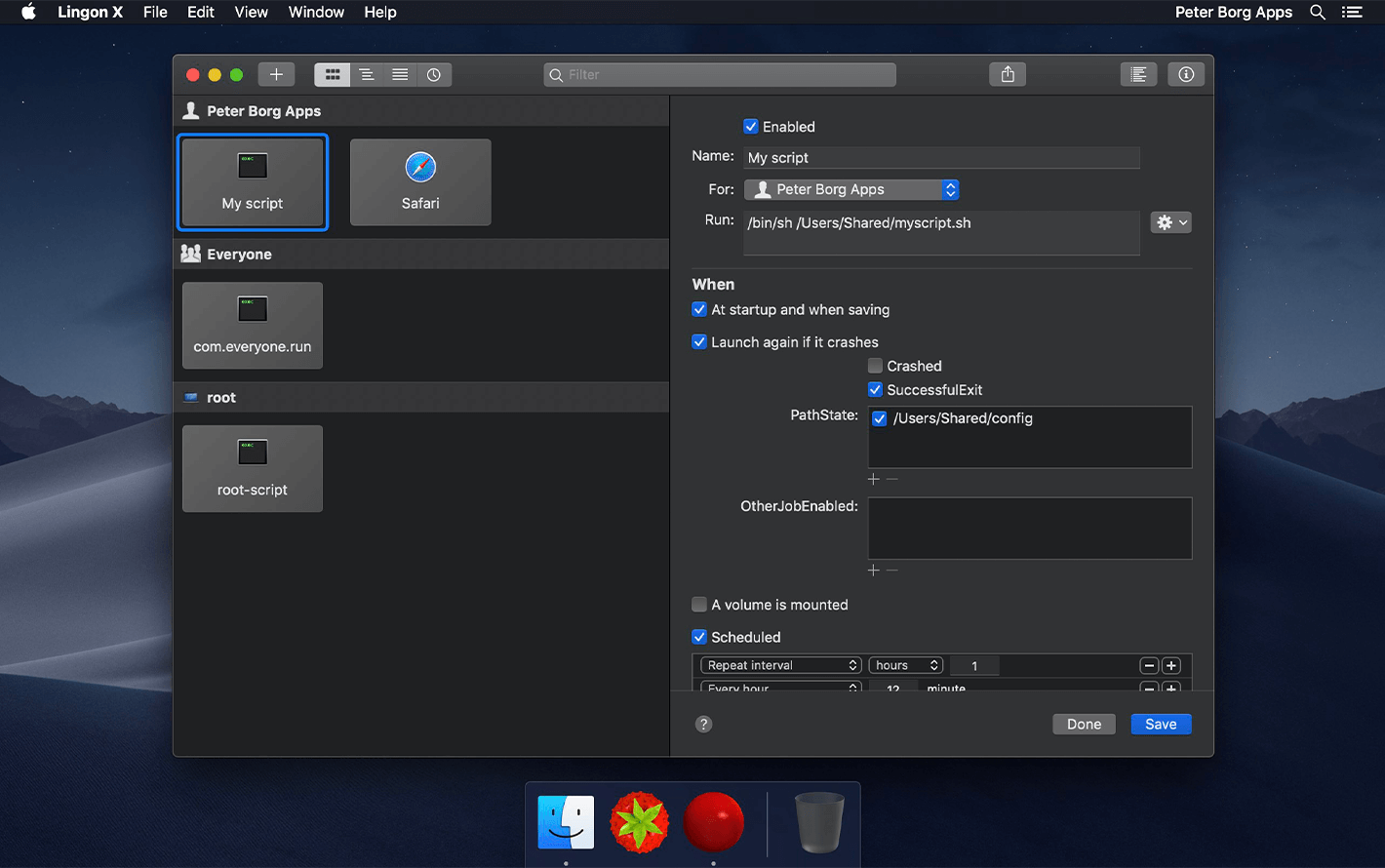The height and width of the screenshot is (868, 1385).
Task: Toggle the Scheduled checkbox
Action: (699, 637)
